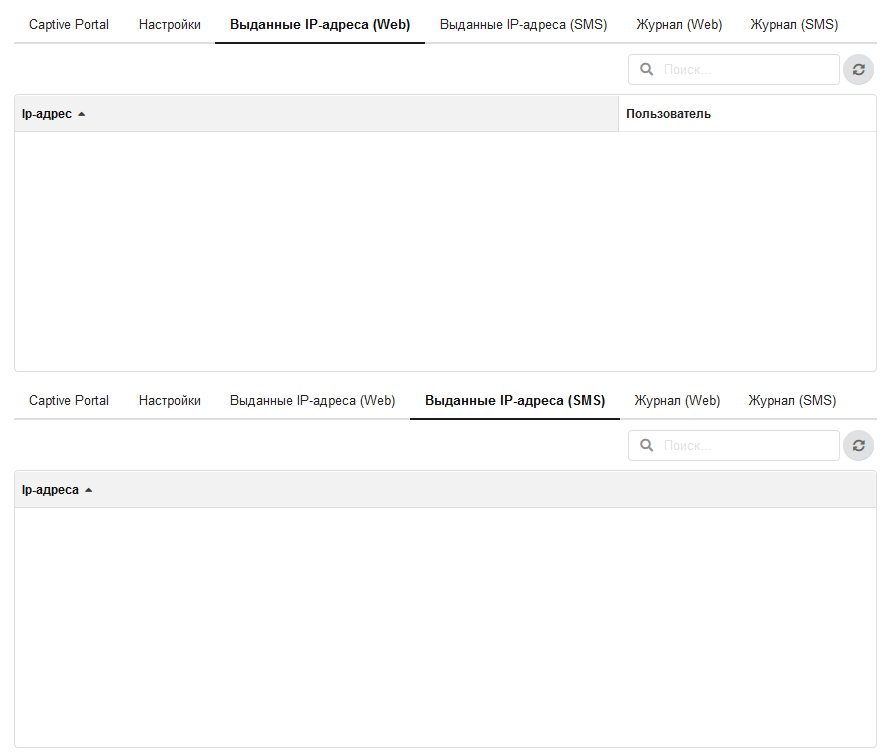The width and height of the screenshot is (891, 752).
Task: Select the active Выданные IP-адреса (SMS) tab
Action: click(x=515, y=401)
